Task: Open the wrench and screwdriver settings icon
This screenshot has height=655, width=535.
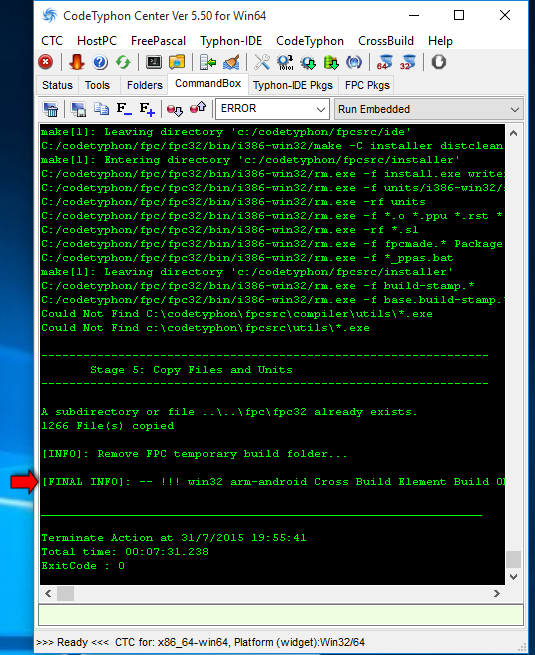Action: [x=262, y=62]
